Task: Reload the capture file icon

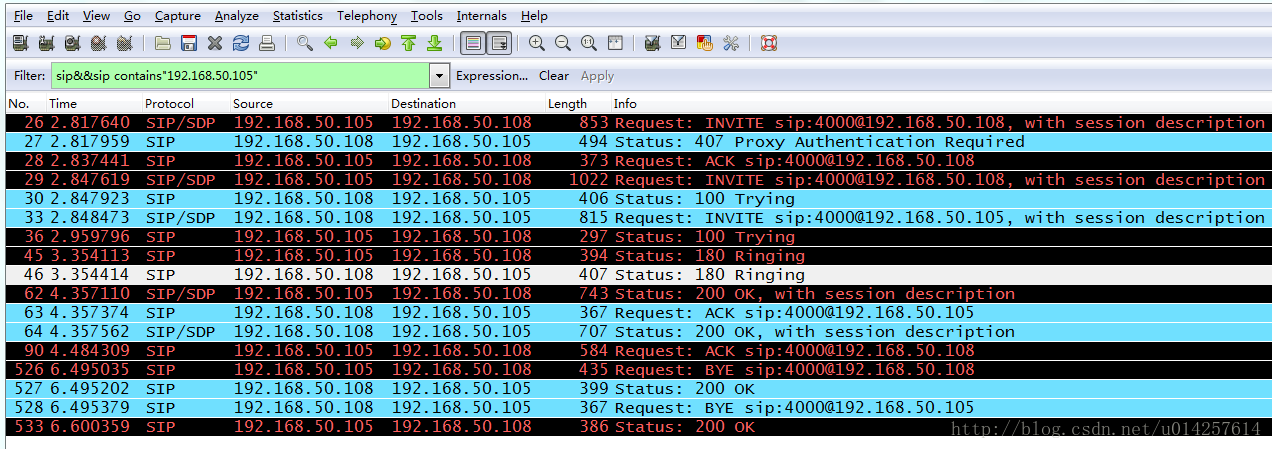Action: pos(241,43)
